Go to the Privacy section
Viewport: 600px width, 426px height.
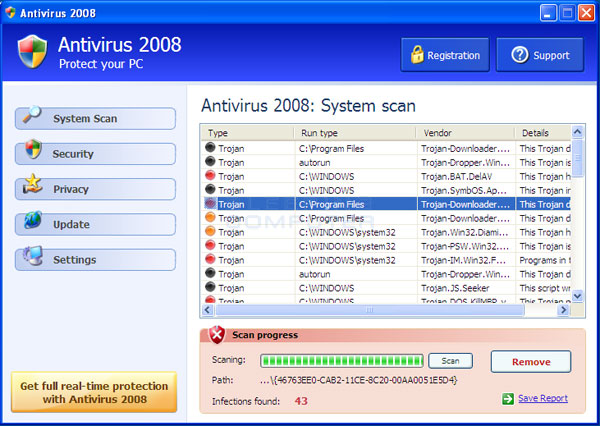[95, 189]
